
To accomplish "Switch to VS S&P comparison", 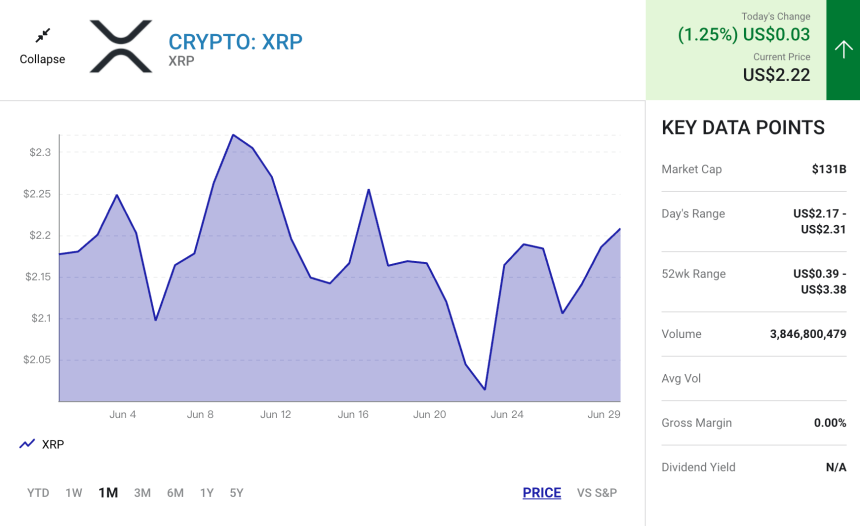I will pos(597,493).
